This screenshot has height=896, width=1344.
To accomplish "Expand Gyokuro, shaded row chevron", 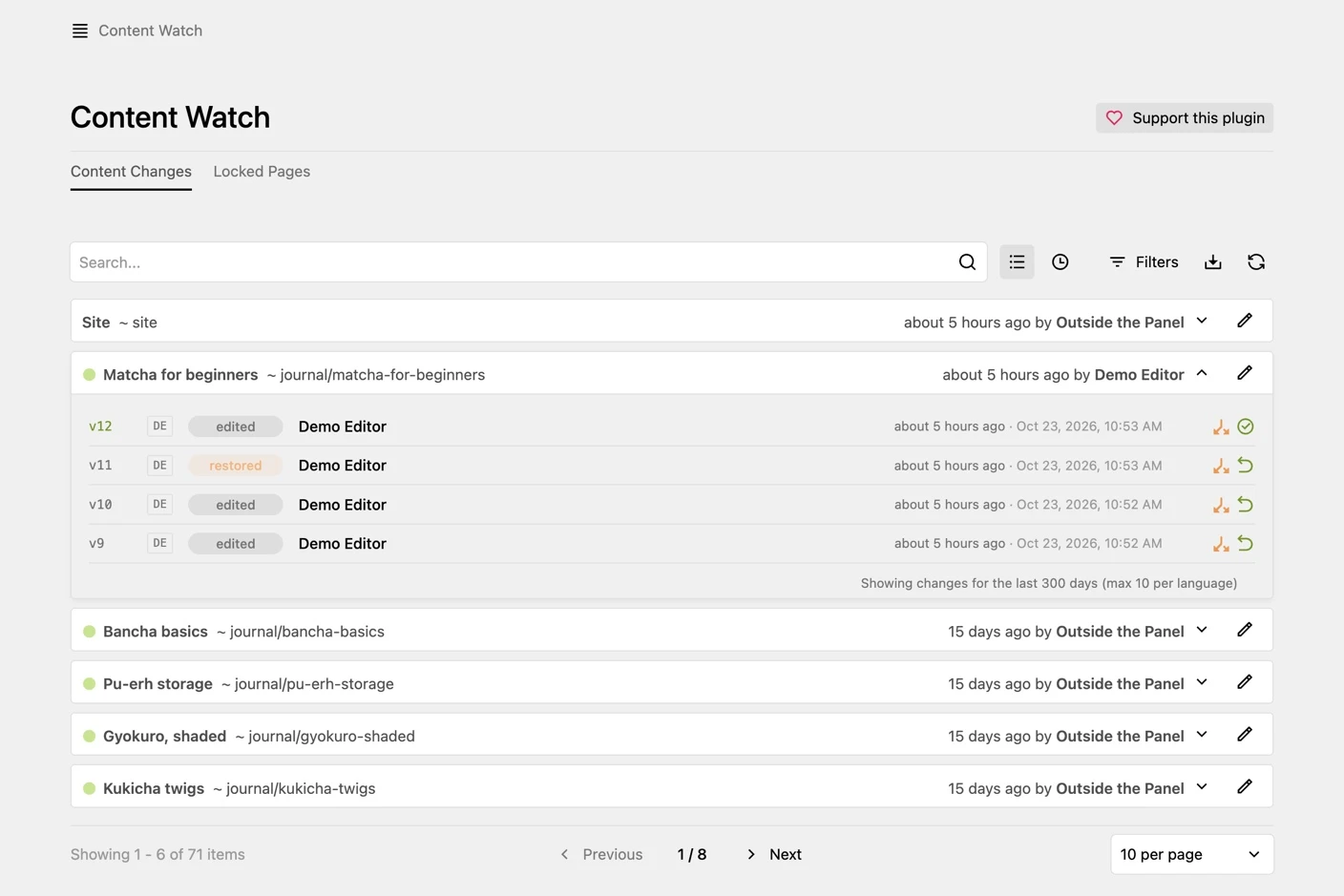I will [x=1202, y=736].
